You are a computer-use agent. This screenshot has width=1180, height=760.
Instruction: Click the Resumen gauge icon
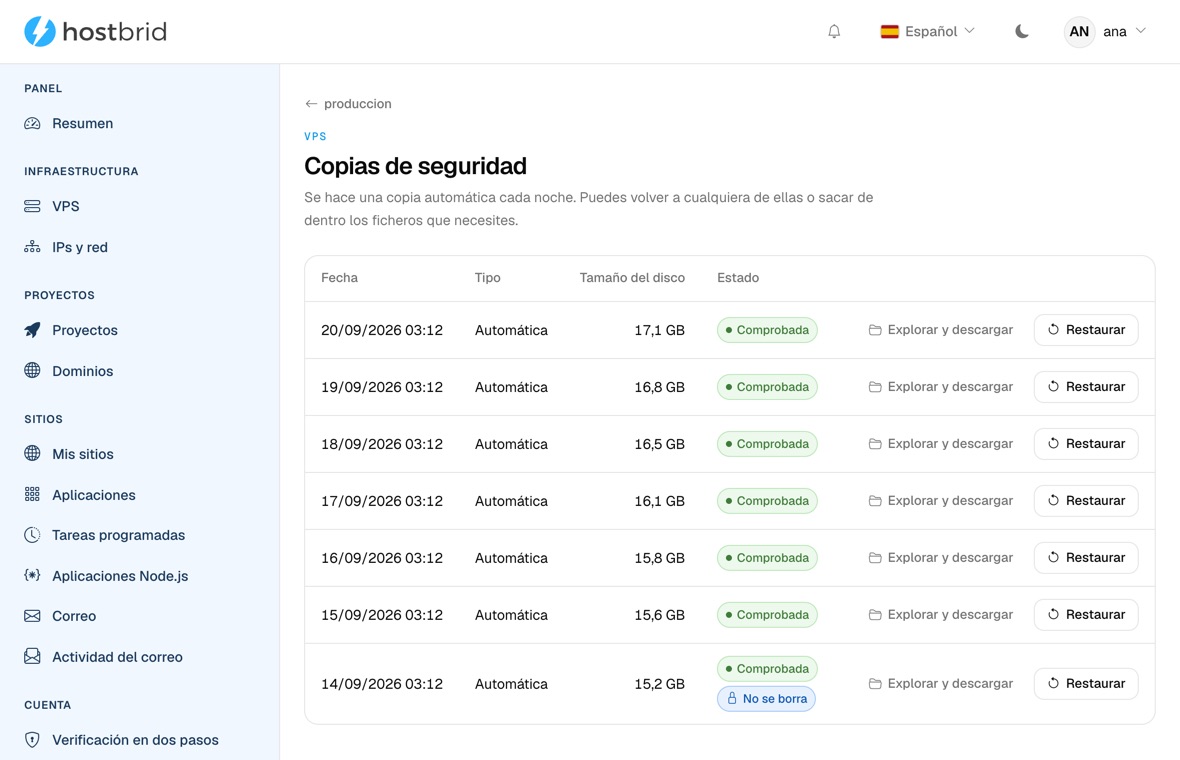tap(32, 123)
